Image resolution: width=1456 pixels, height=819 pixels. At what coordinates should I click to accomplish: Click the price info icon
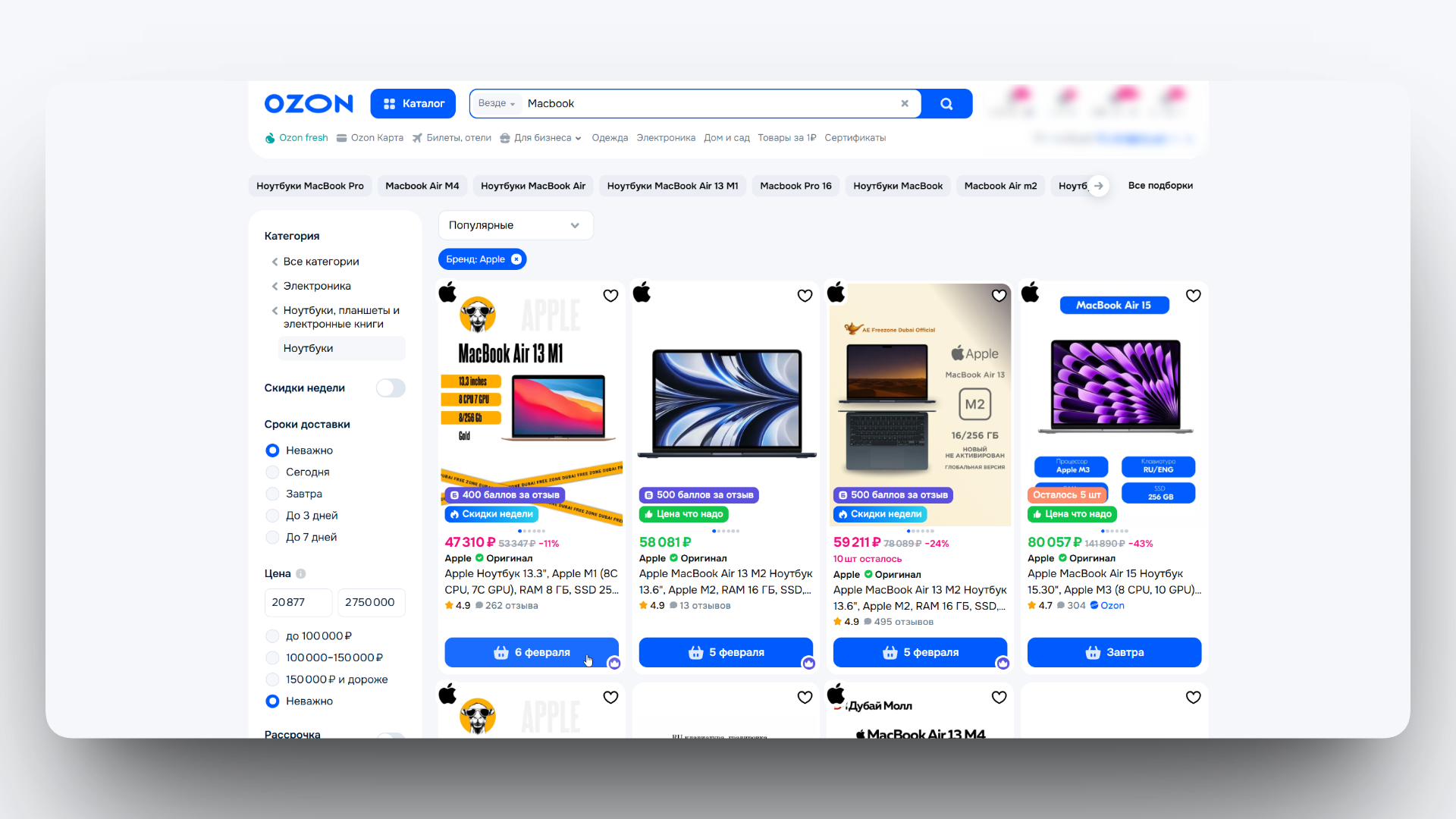pos(302,574)
